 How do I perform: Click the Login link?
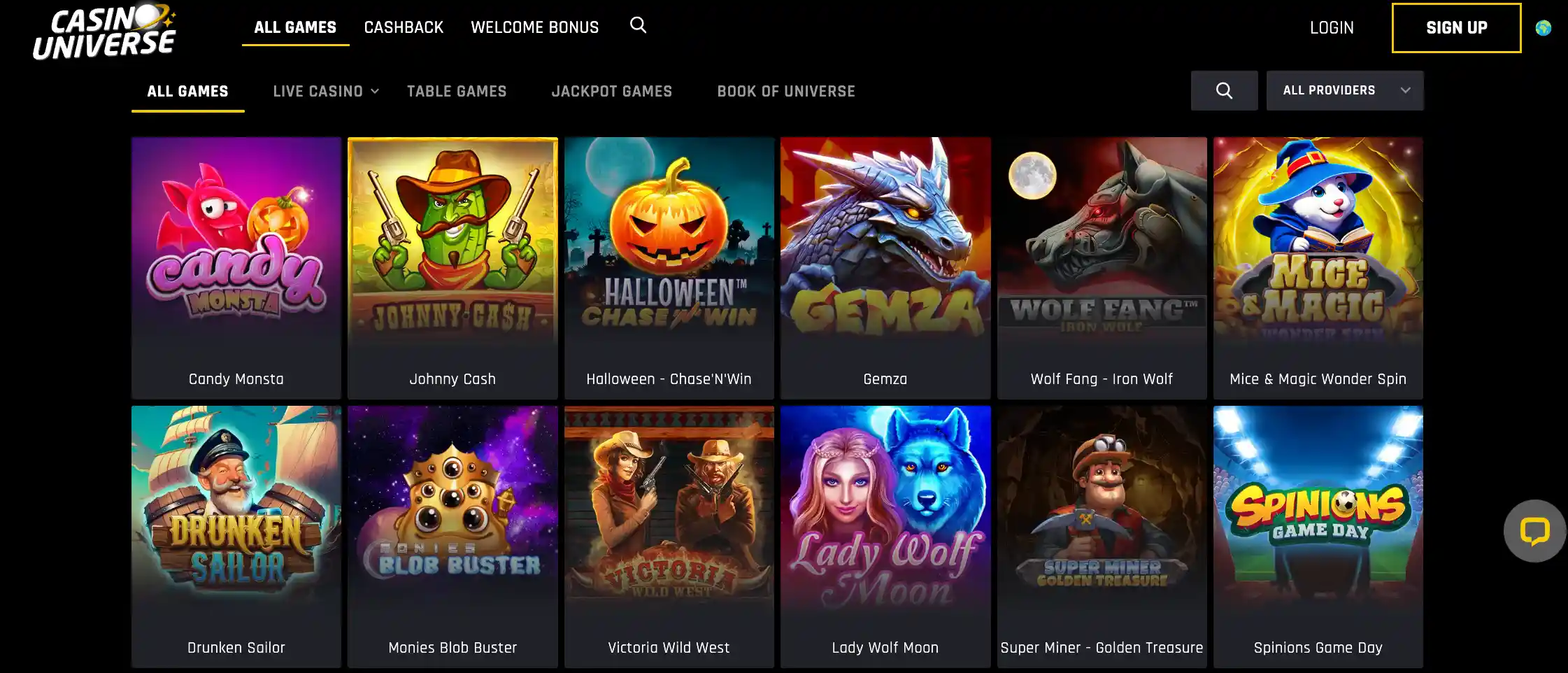pos(1332,28)
